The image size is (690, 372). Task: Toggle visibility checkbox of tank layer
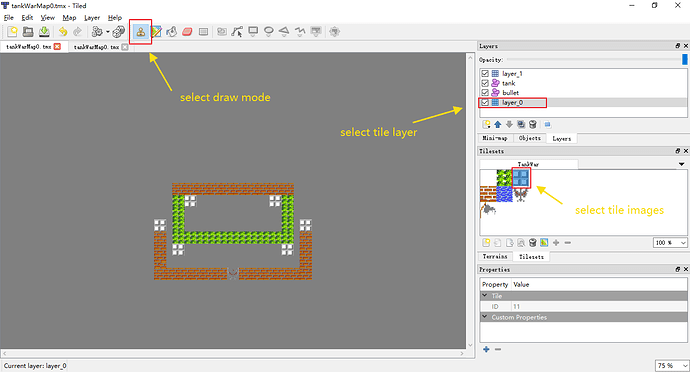point(485,83)
